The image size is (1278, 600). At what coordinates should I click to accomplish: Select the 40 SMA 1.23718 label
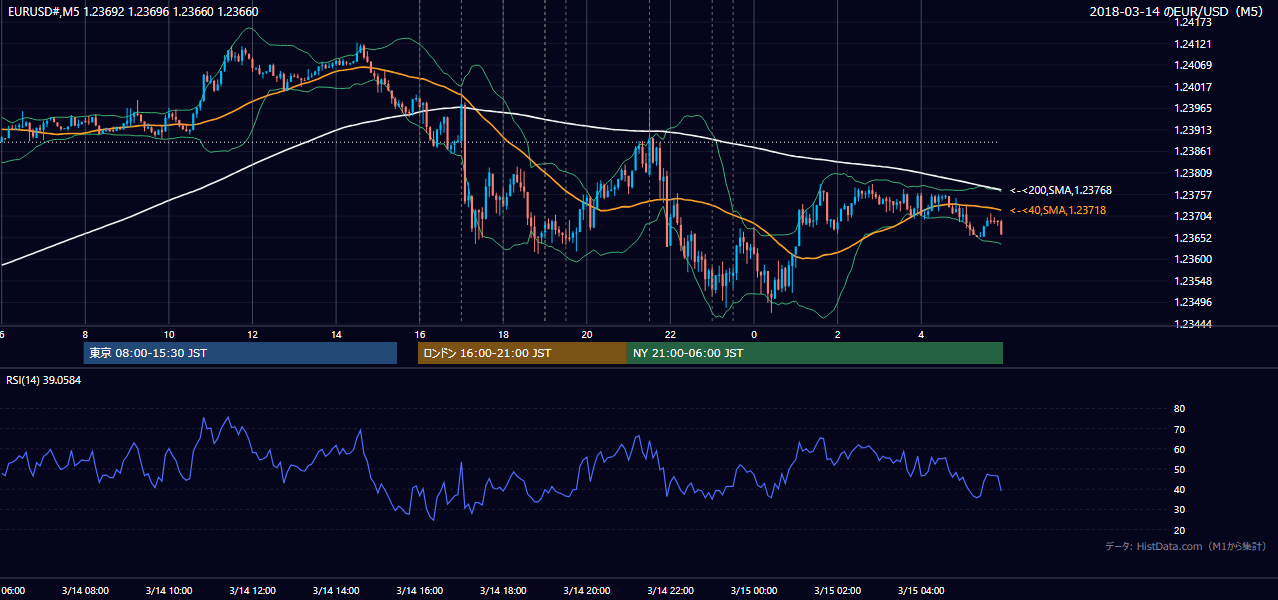click(x=1057, y=210)
